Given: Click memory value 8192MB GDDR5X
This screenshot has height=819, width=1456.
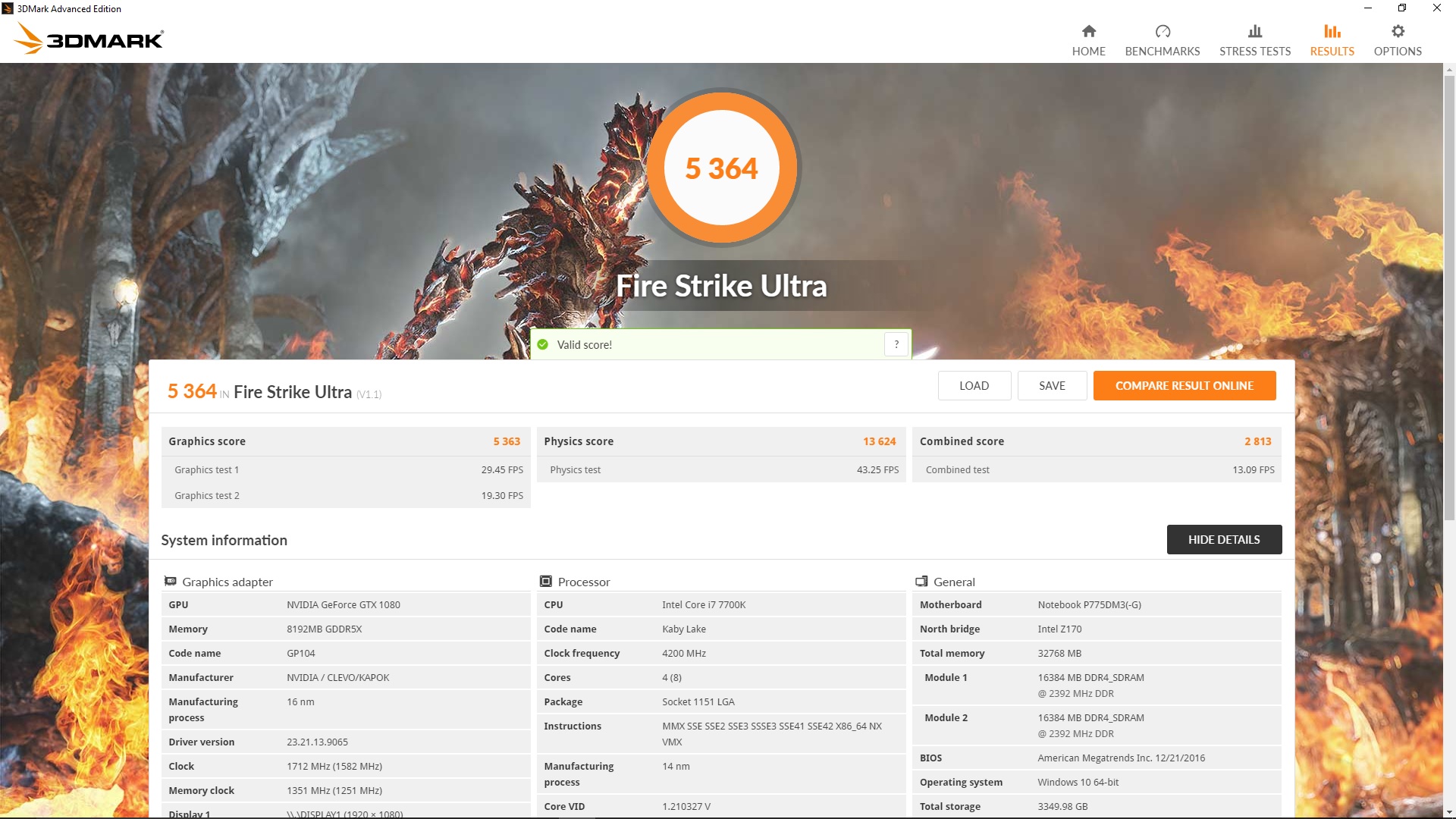Looking at the screenshot, I should click(x=325, y=629).
